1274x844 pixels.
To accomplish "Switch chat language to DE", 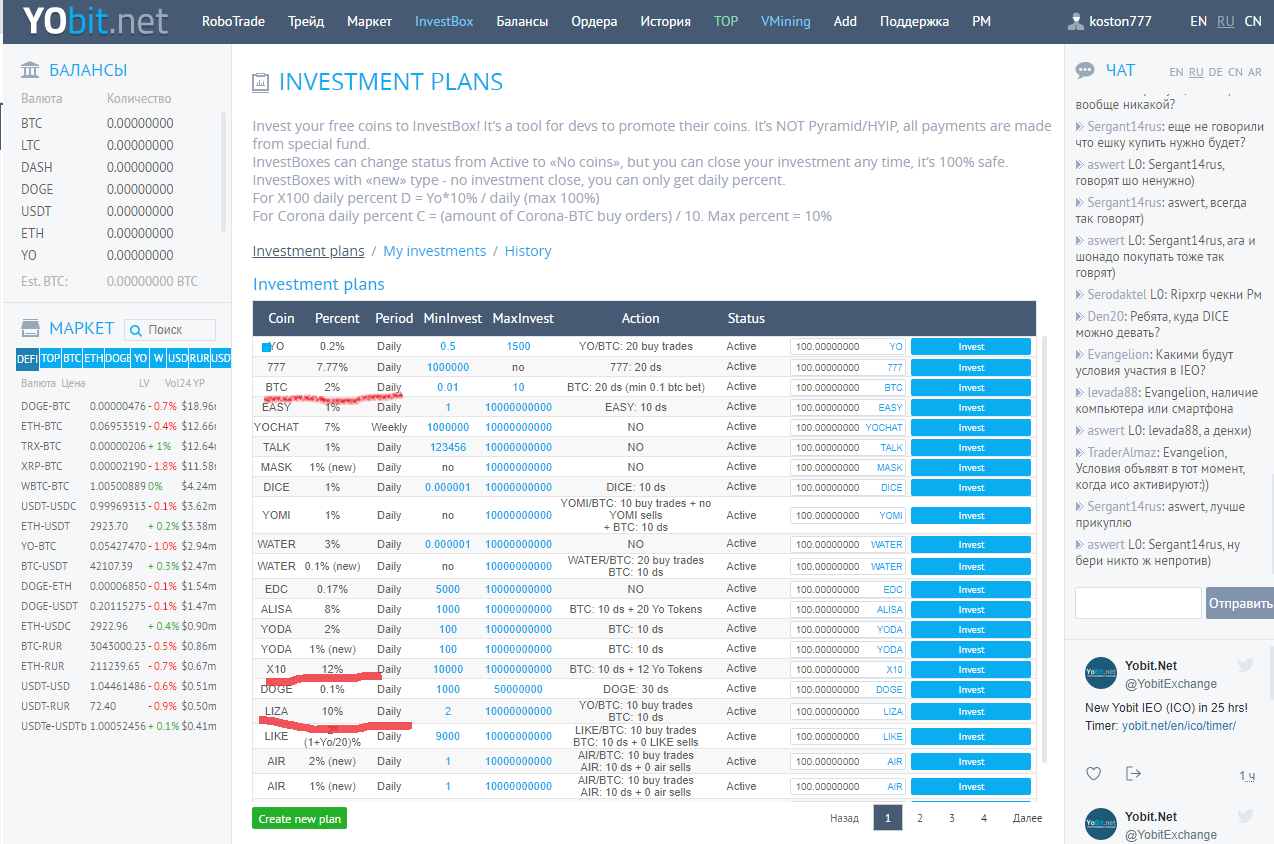I will [1215, 72].
